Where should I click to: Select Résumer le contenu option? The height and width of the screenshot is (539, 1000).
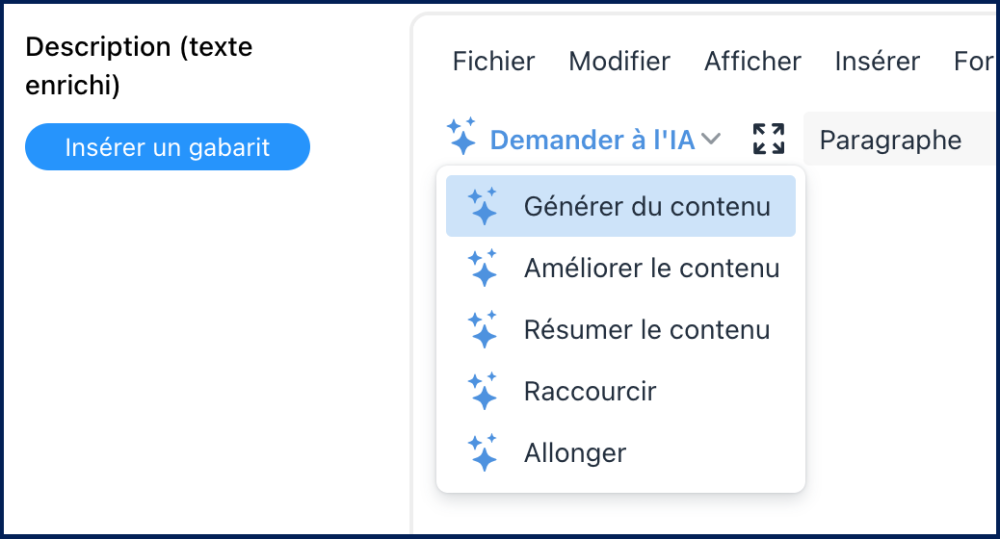click(x=646, y=330)
